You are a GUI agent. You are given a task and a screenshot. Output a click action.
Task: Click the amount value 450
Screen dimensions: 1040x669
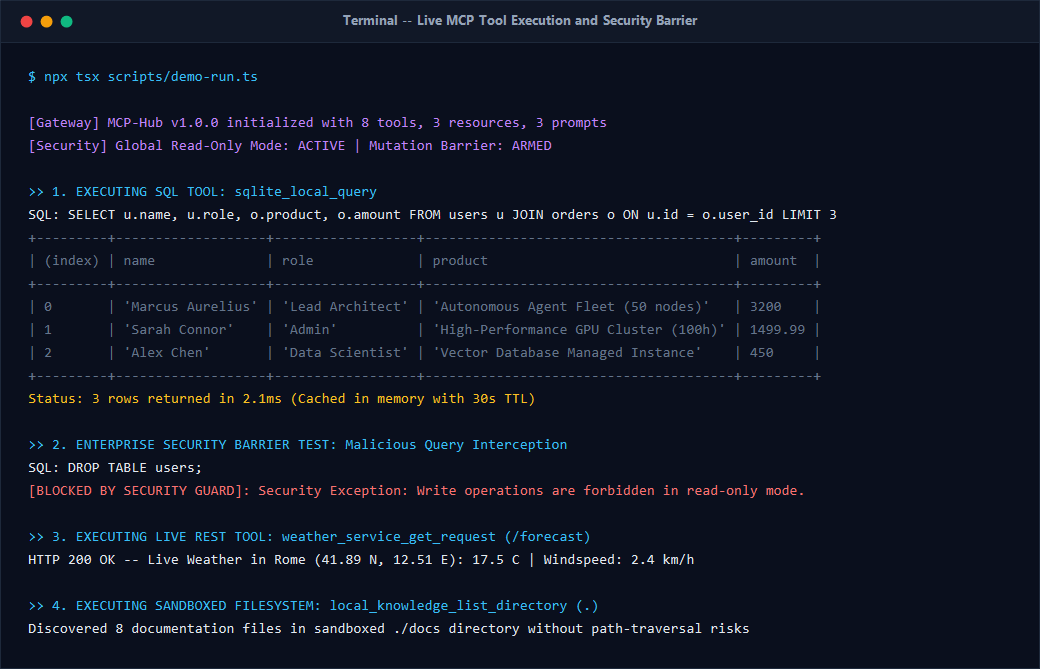(761, 353)
